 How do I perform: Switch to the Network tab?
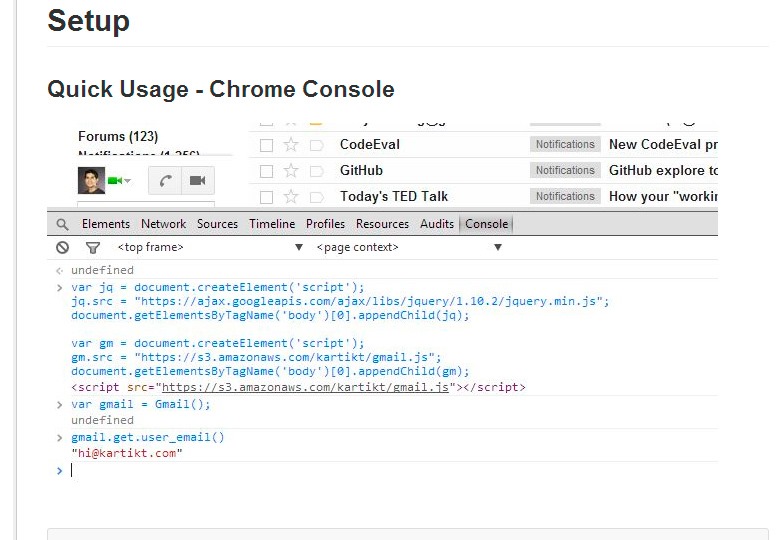[163, 224]
